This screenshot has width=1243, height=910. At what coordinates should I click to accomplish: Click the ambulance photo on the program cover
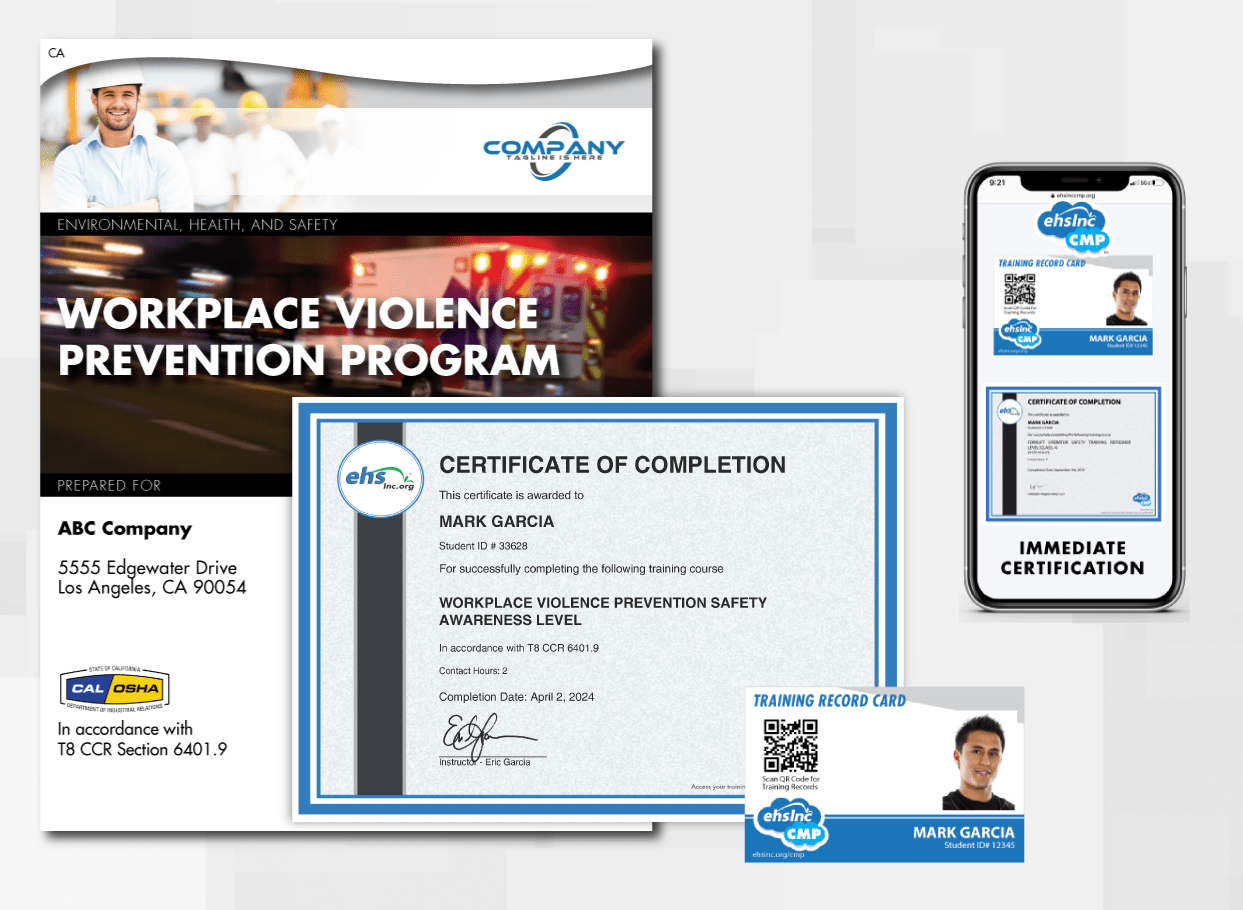[346, 354]
